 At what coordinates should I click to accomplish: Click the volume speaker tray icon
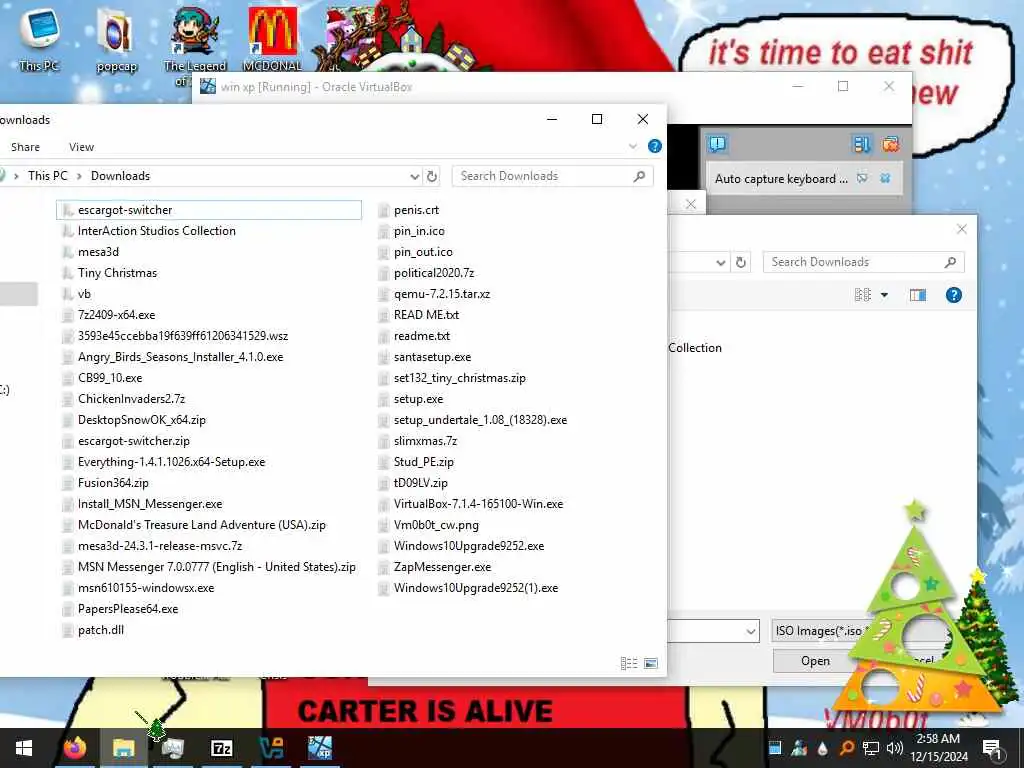[x=895, y=748]
